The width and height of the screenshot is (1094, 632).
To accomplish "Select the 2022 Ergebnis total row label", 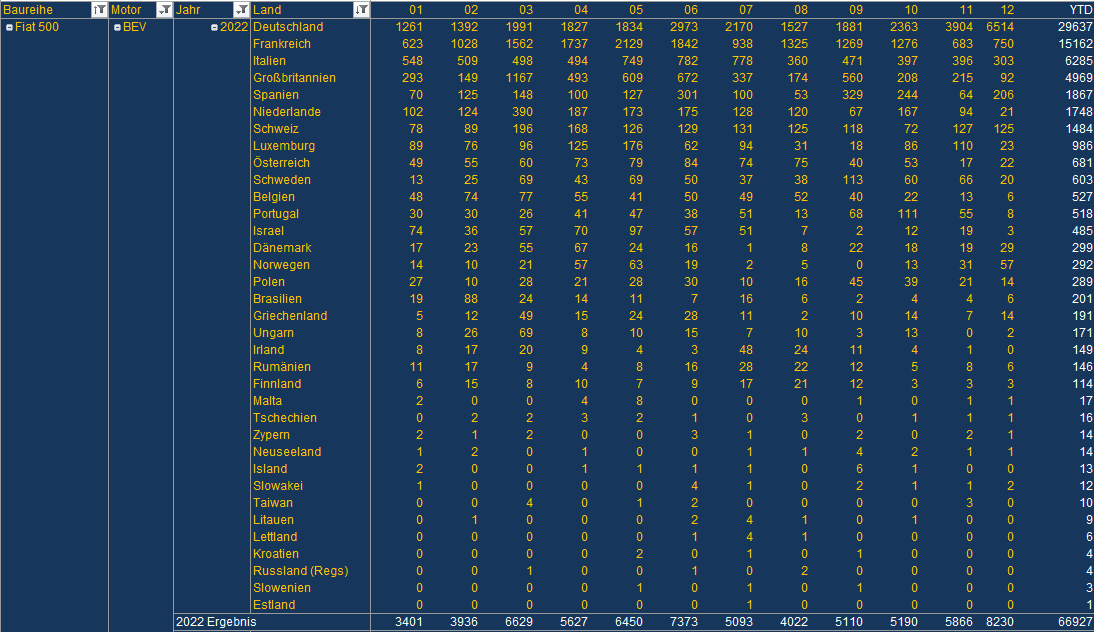I will (216, 622).
